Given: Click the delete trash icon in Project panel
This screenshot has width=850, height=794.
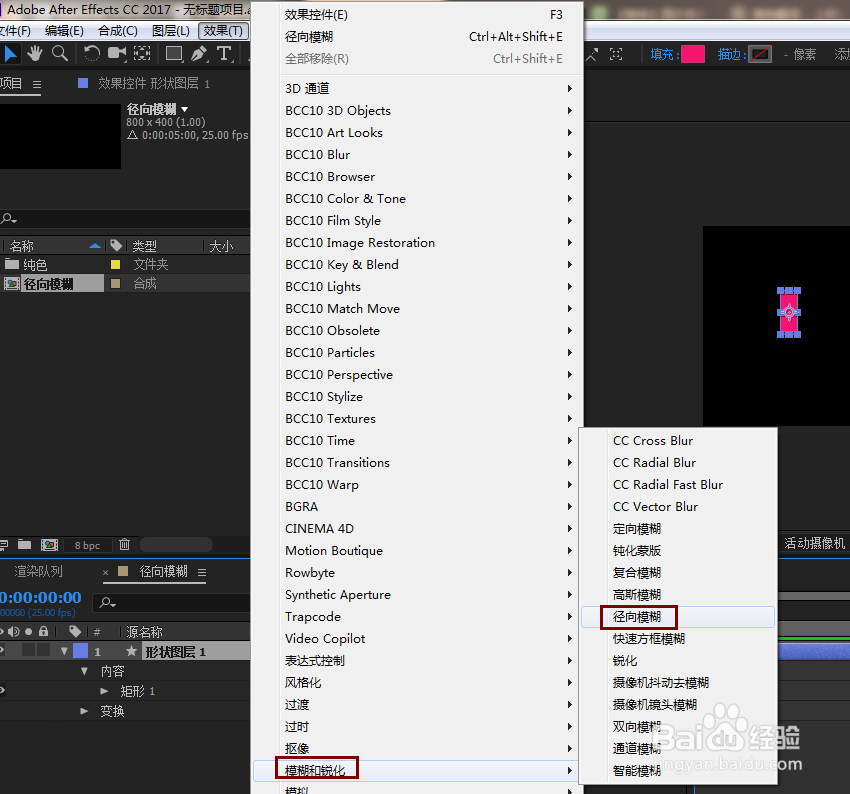Looking at the screenshot, I should [x=125, y=544].
